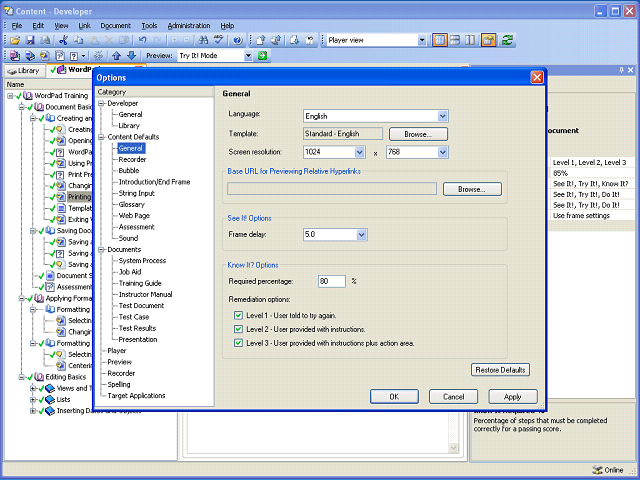The width and height of the screenshot is (640, 480).
Task: Open the Frame delay dropdown
Action: point(361,235)
